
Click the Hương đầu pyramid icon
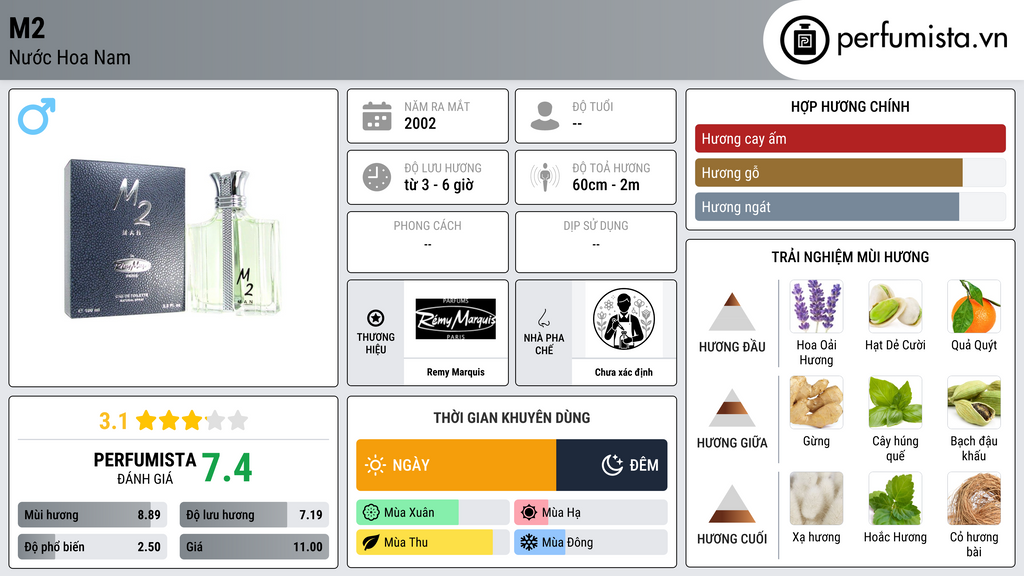[x=732, y=312]
